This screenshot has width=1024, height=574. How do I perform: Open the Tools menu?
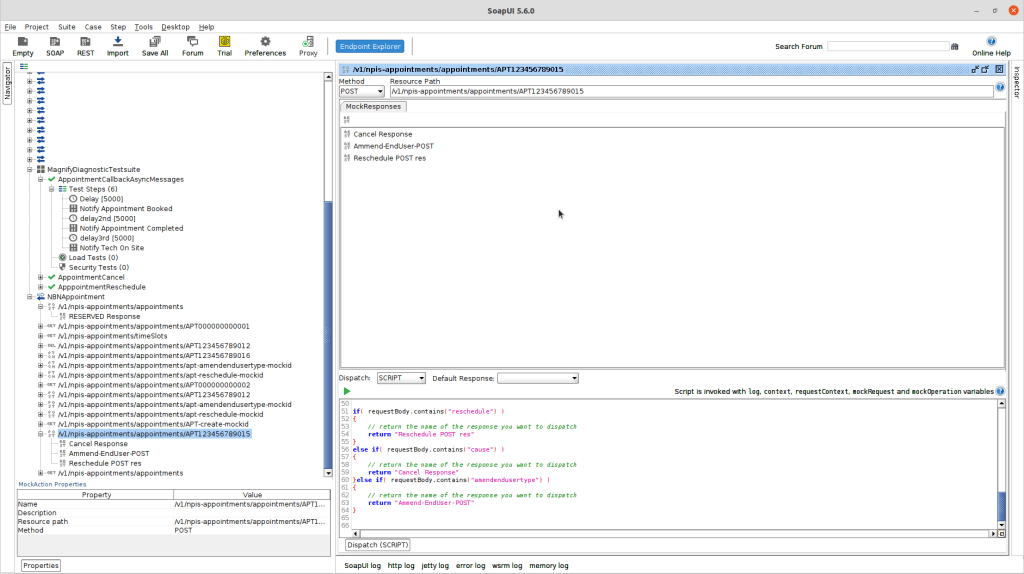144,27
